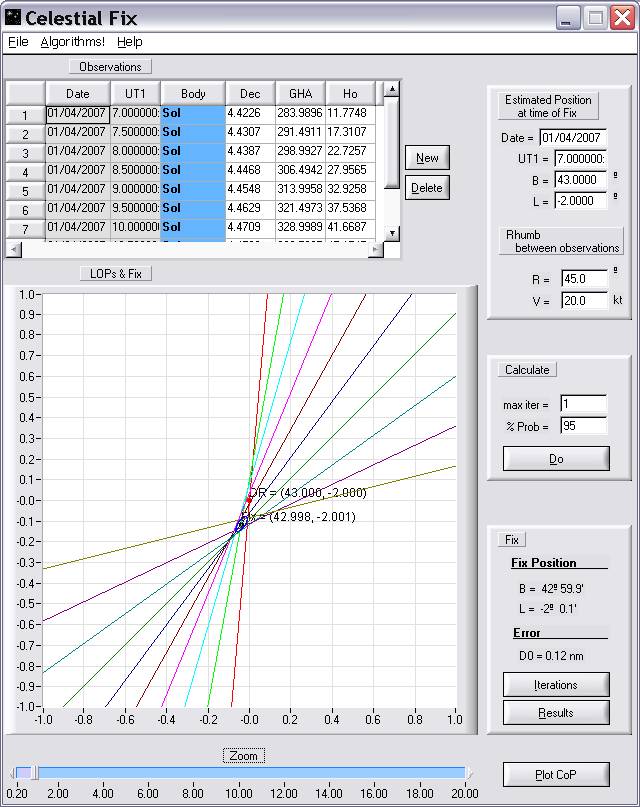Viewport: 640px width, 807px height.
Task: Open the Help menu
Action: [x=130, y=42]
